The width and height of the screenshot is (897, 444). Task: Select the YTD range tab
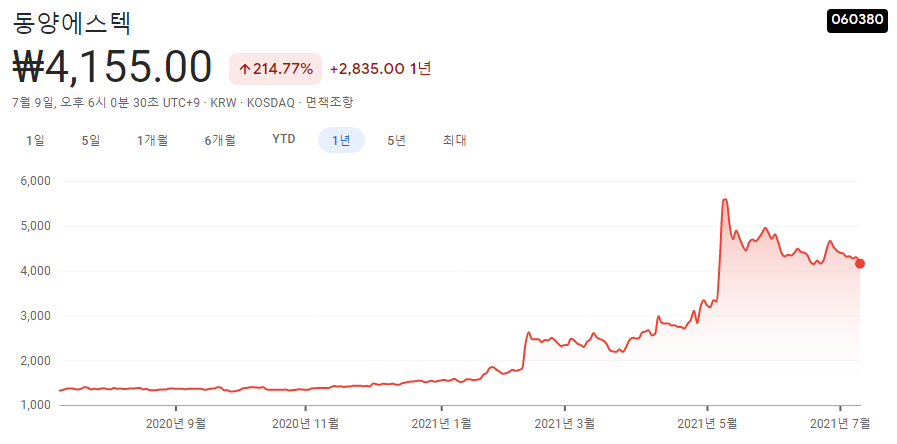click(284, 140)
